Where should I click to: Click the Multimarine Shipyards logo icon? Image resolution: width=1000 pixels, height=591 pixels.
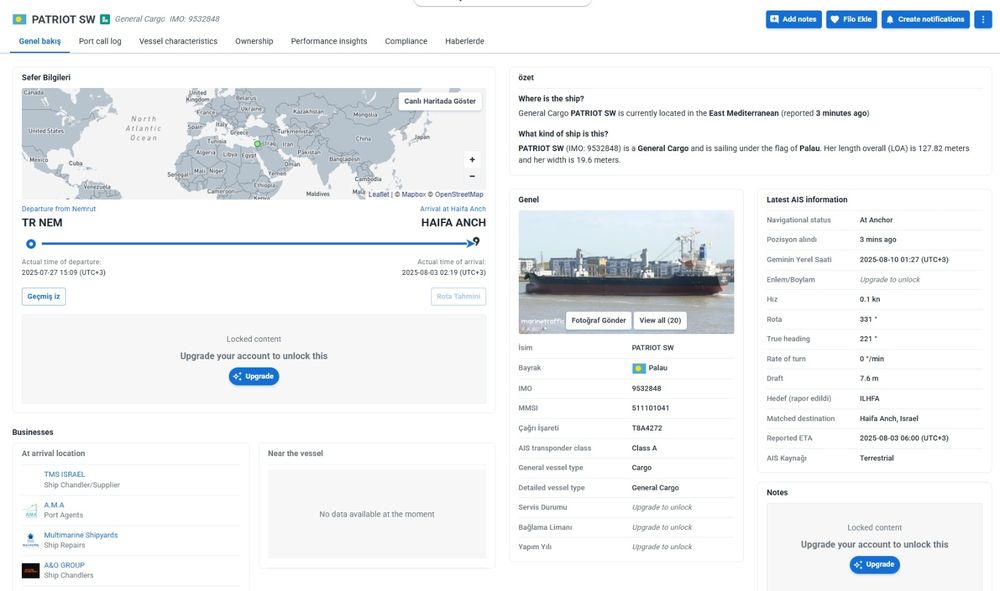(x=30, y=540)
